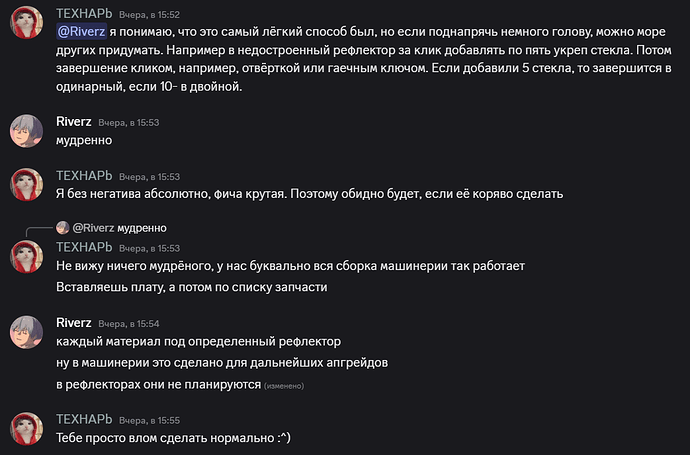Click ТЕХНАРЬ avatar next to 'Я без негатива' message
This screenshot has height=455, width=690.
click(x=26, y=184)
